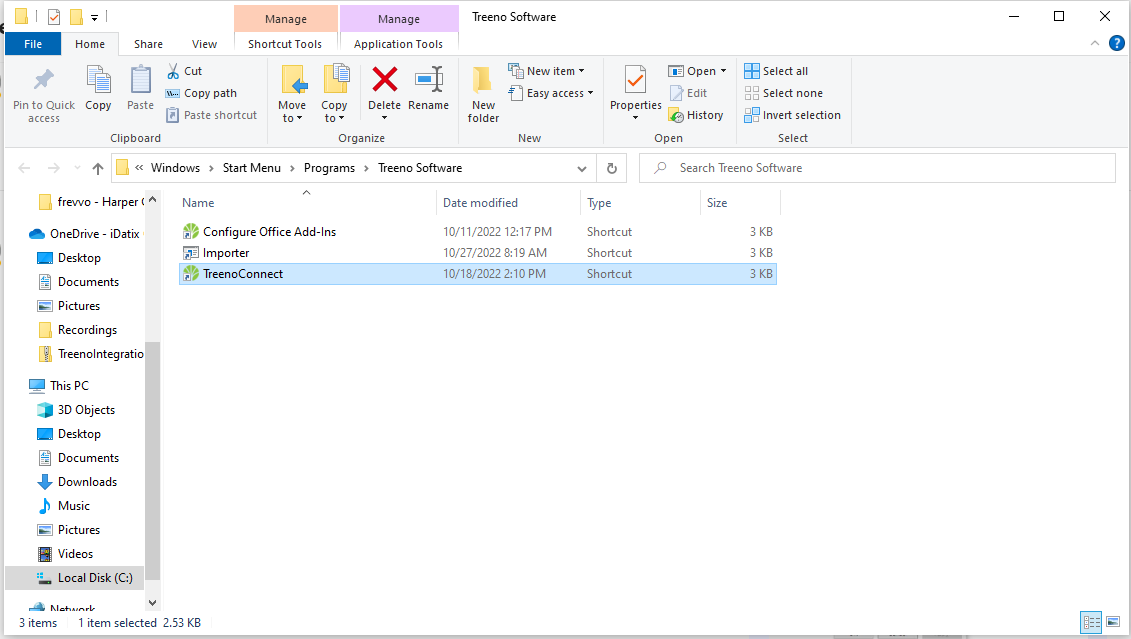Click Pin to Quick access icon
1131x639 pixels.
click(44, 79)
